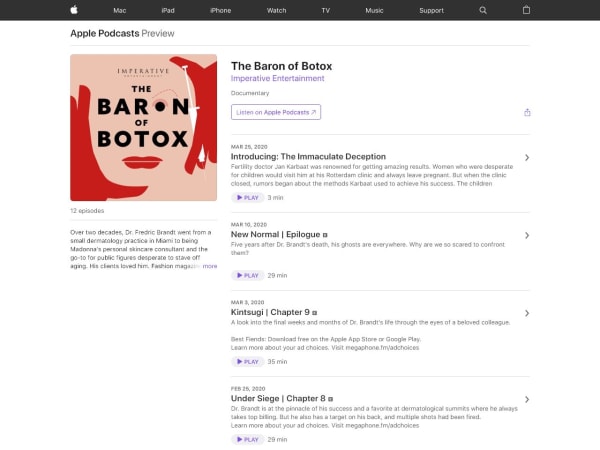Expand Kintsugi Chapter 9 chevron arrow
Screen dimensions: 600x450
click(x=527, y=313)
